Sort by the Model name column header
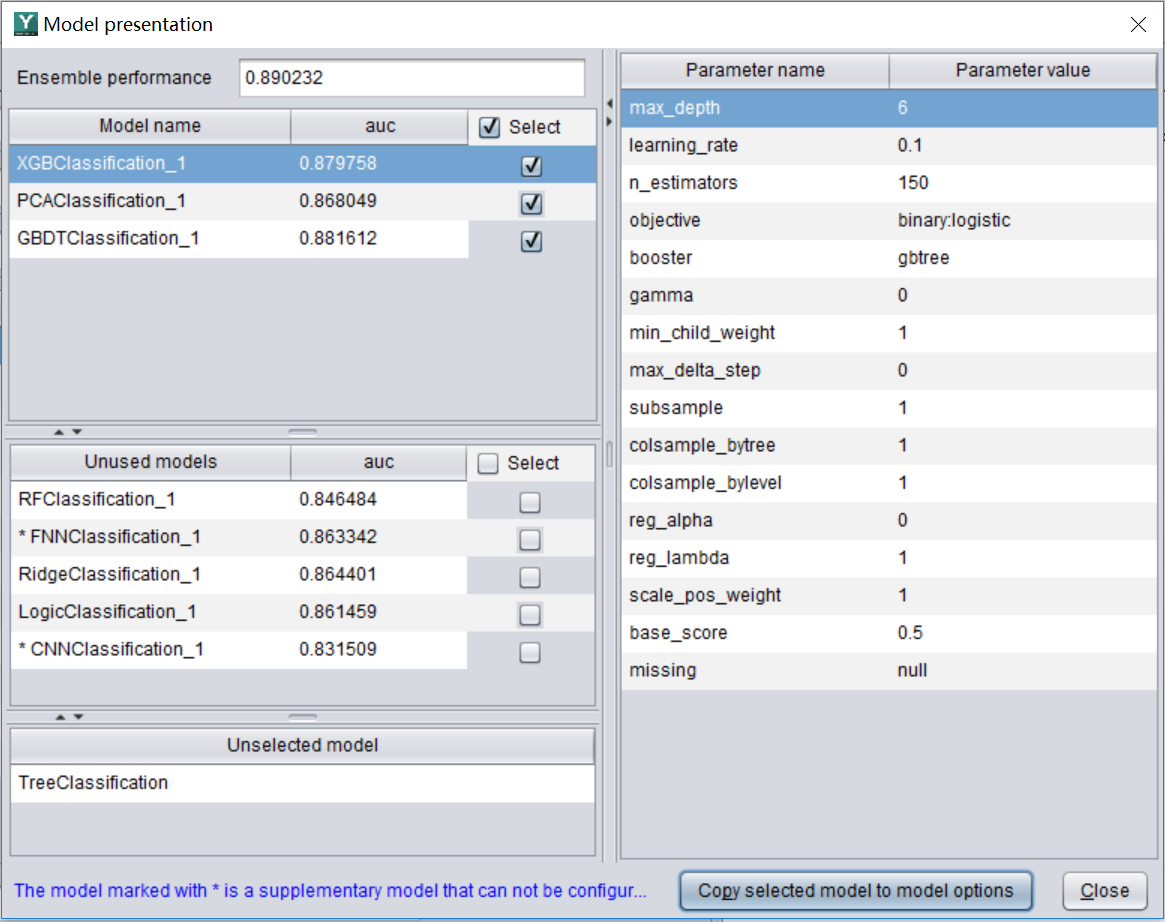 point(150,126)
